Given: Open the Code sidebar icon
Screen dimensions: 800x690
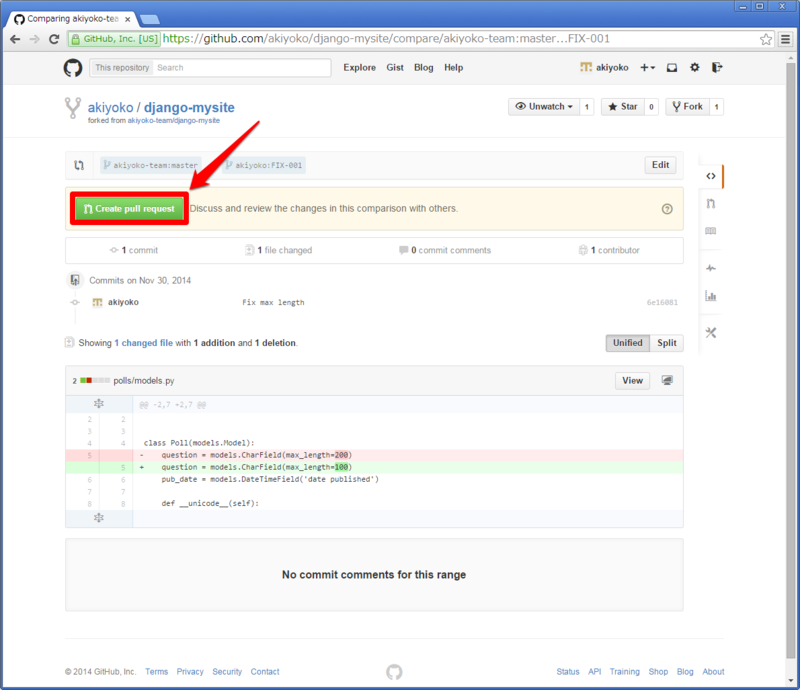Looking at the screenshot, I should (711, 176).
